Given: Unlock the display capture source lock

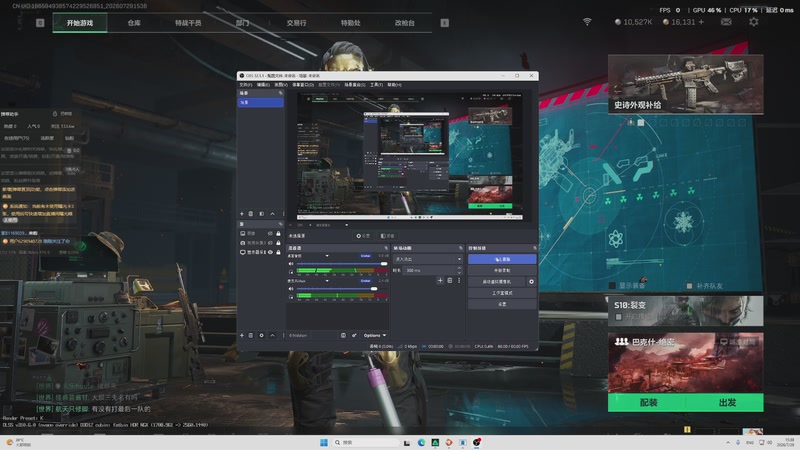Looking at the screenshot, I should 278,252.
